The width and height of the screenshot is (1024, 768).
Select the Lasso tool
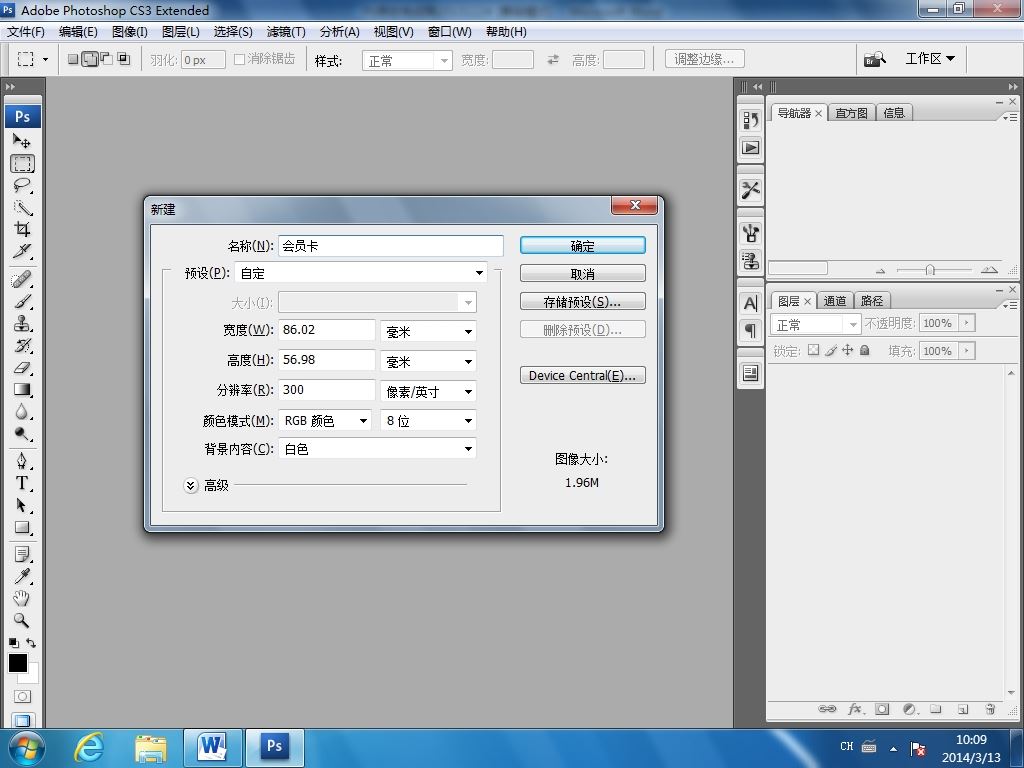pos(22,185)
